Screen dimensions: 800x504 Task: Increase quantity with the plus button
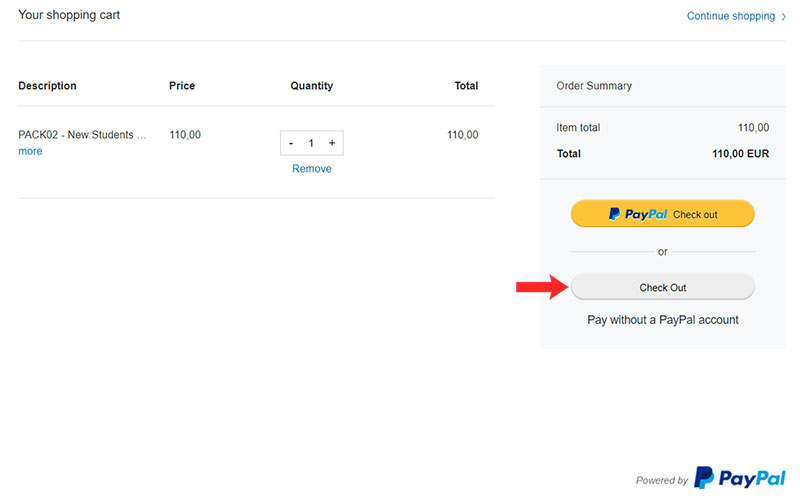[x=332, y=143]
